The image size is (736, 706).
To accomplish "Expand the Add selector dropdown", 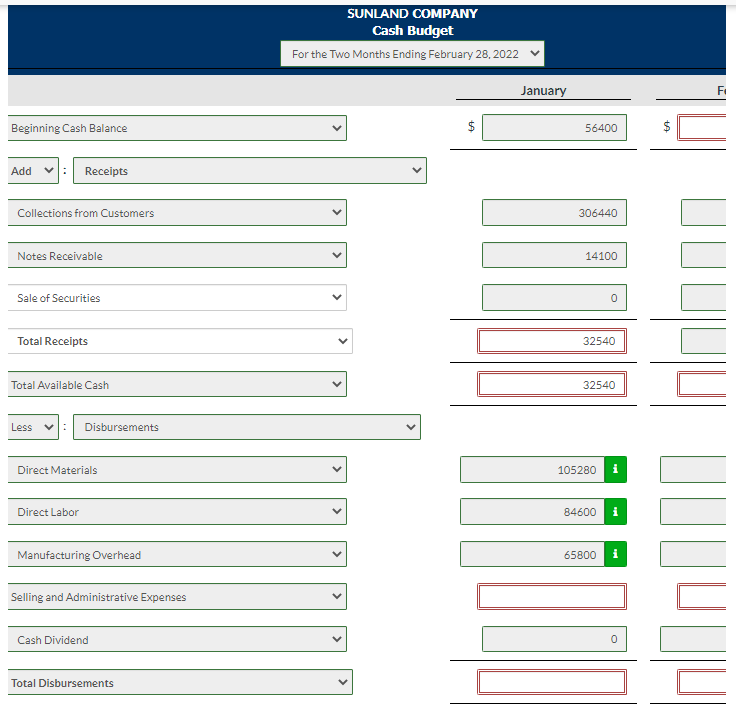I will click(33, 171).
